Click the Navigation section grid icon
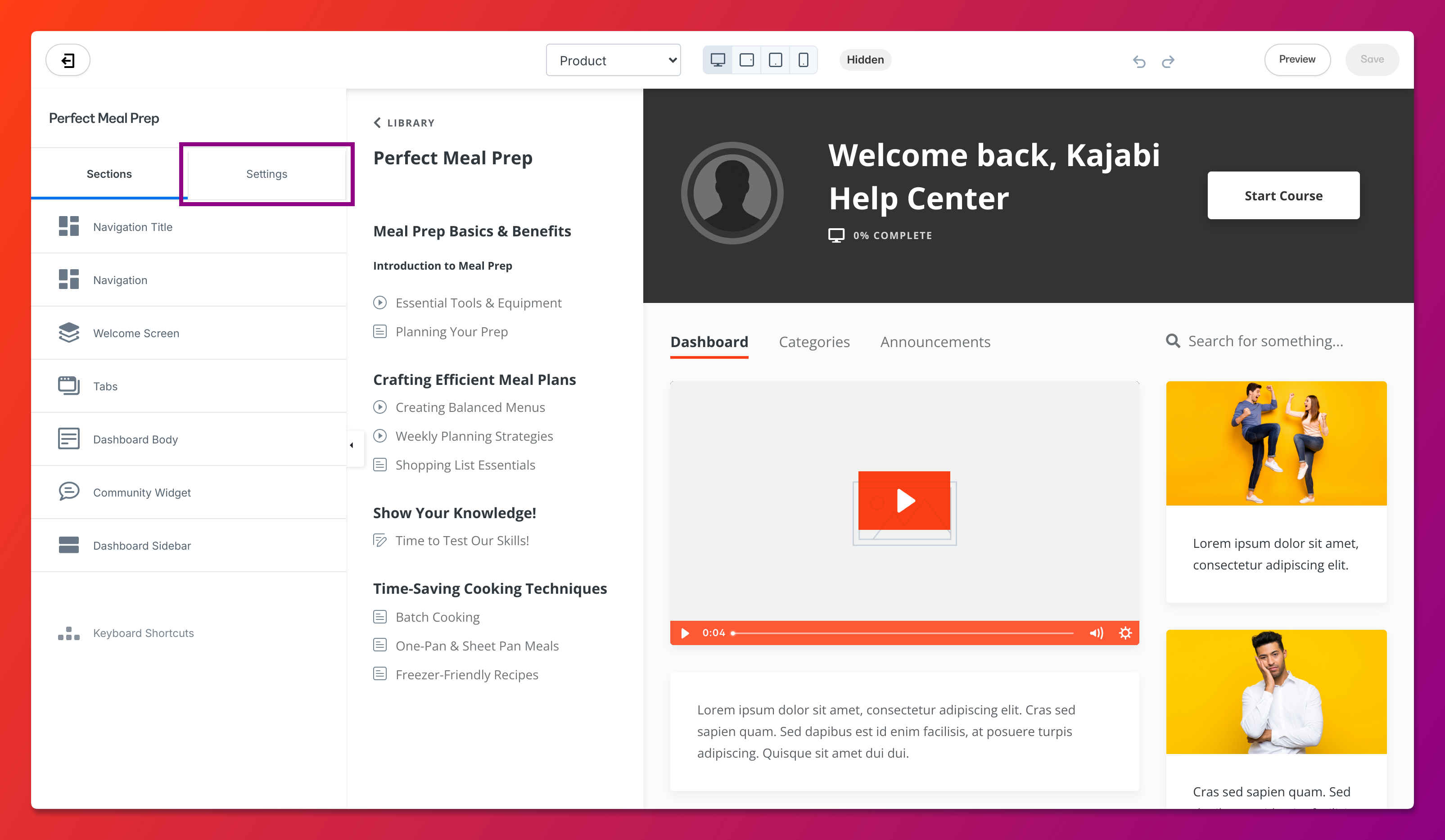This screenshot has height=840, width=1445. 69,279
